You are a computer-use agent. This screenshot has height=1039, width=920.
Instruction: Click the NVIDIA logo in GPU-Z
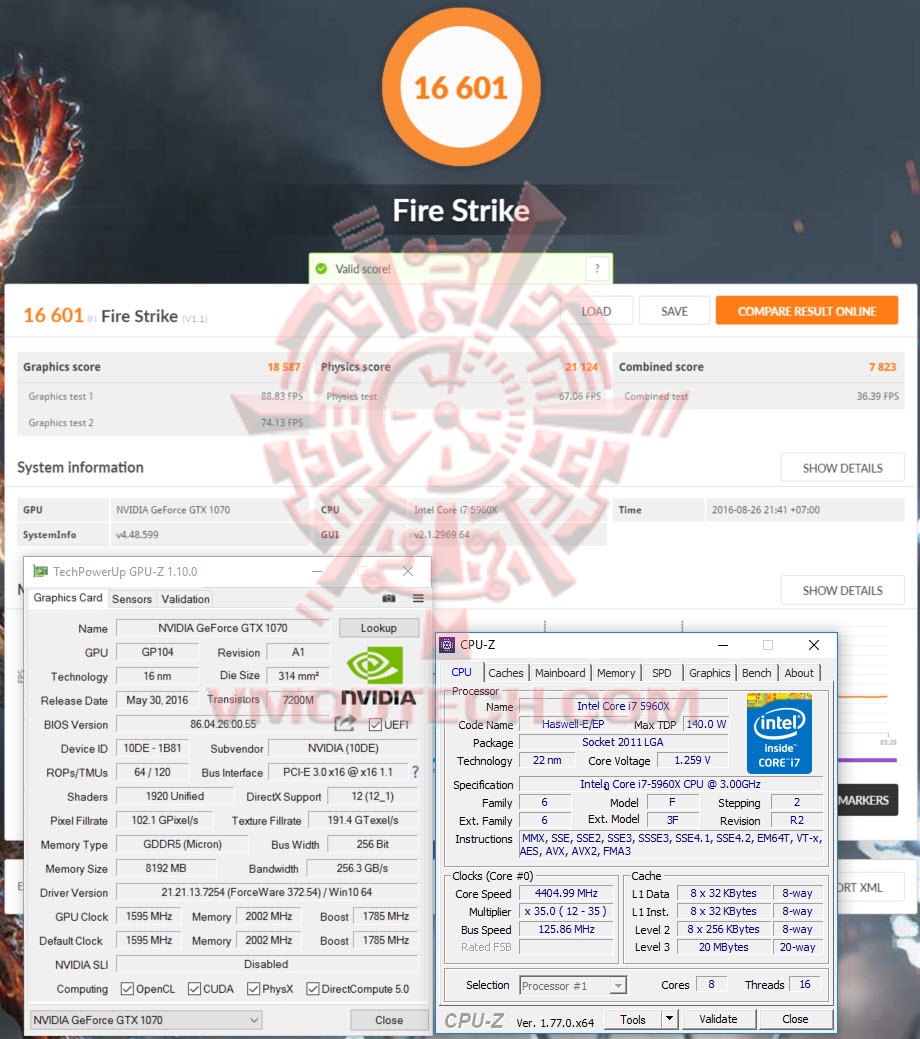(x=378, y=676)
